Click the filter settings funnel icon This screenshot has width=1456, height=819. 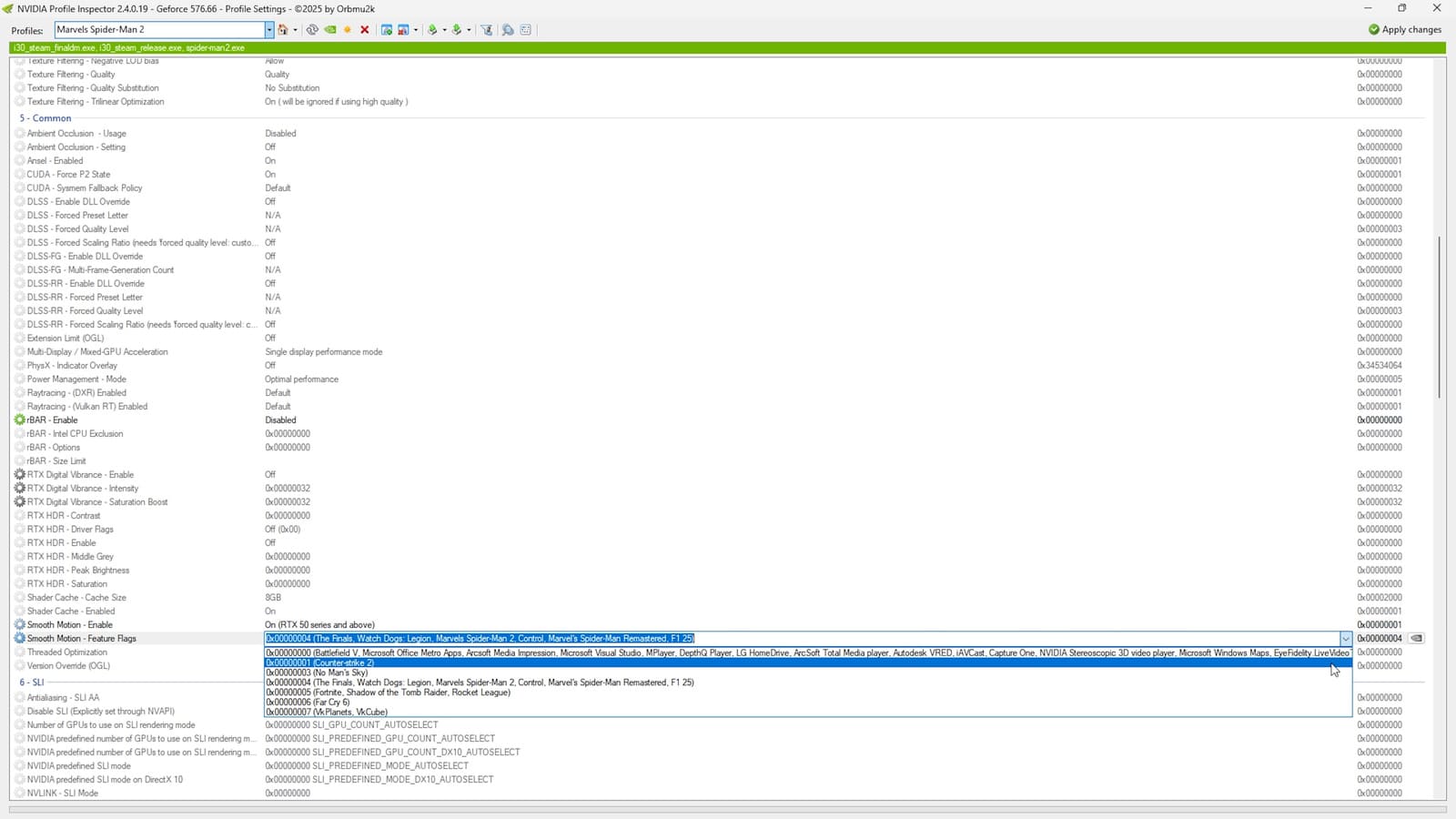[x=487, y=30]
